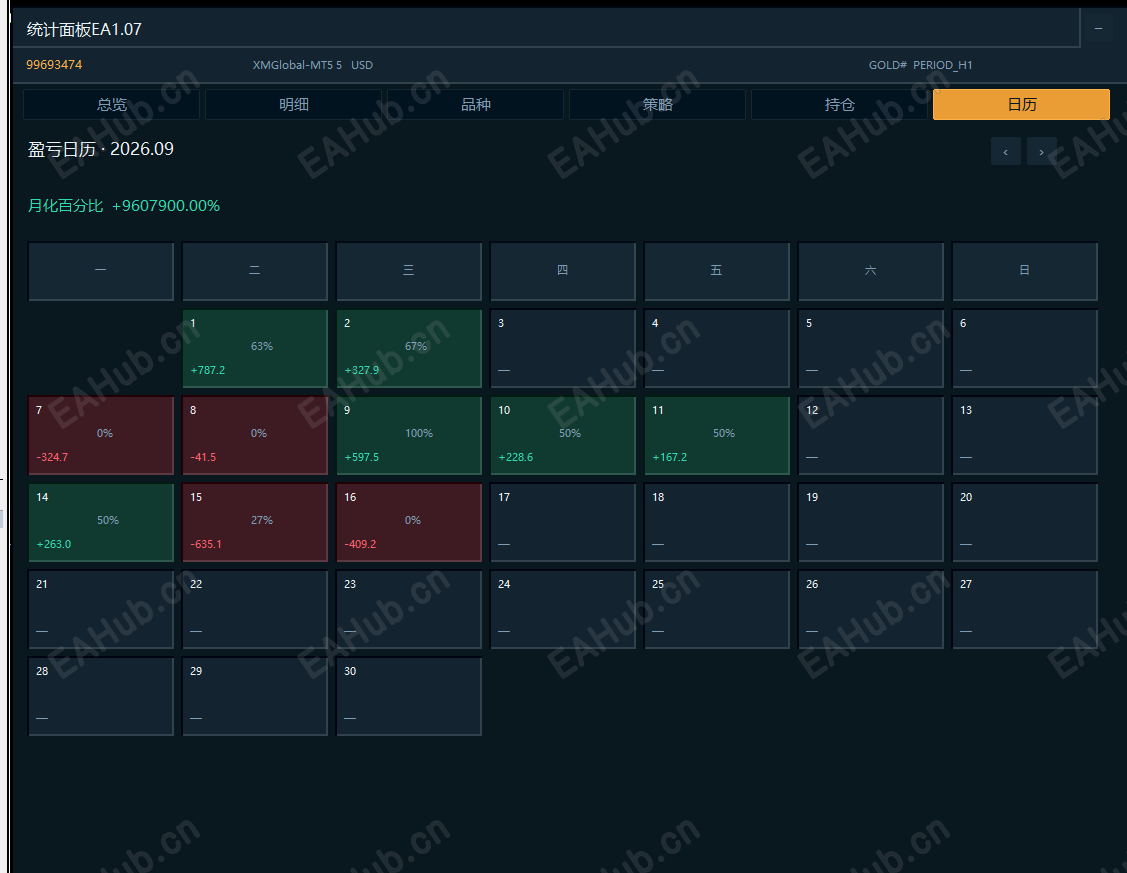Click the Sunday 日 column header
Screen dimensions: 1127x873
tap(1025, 271)
